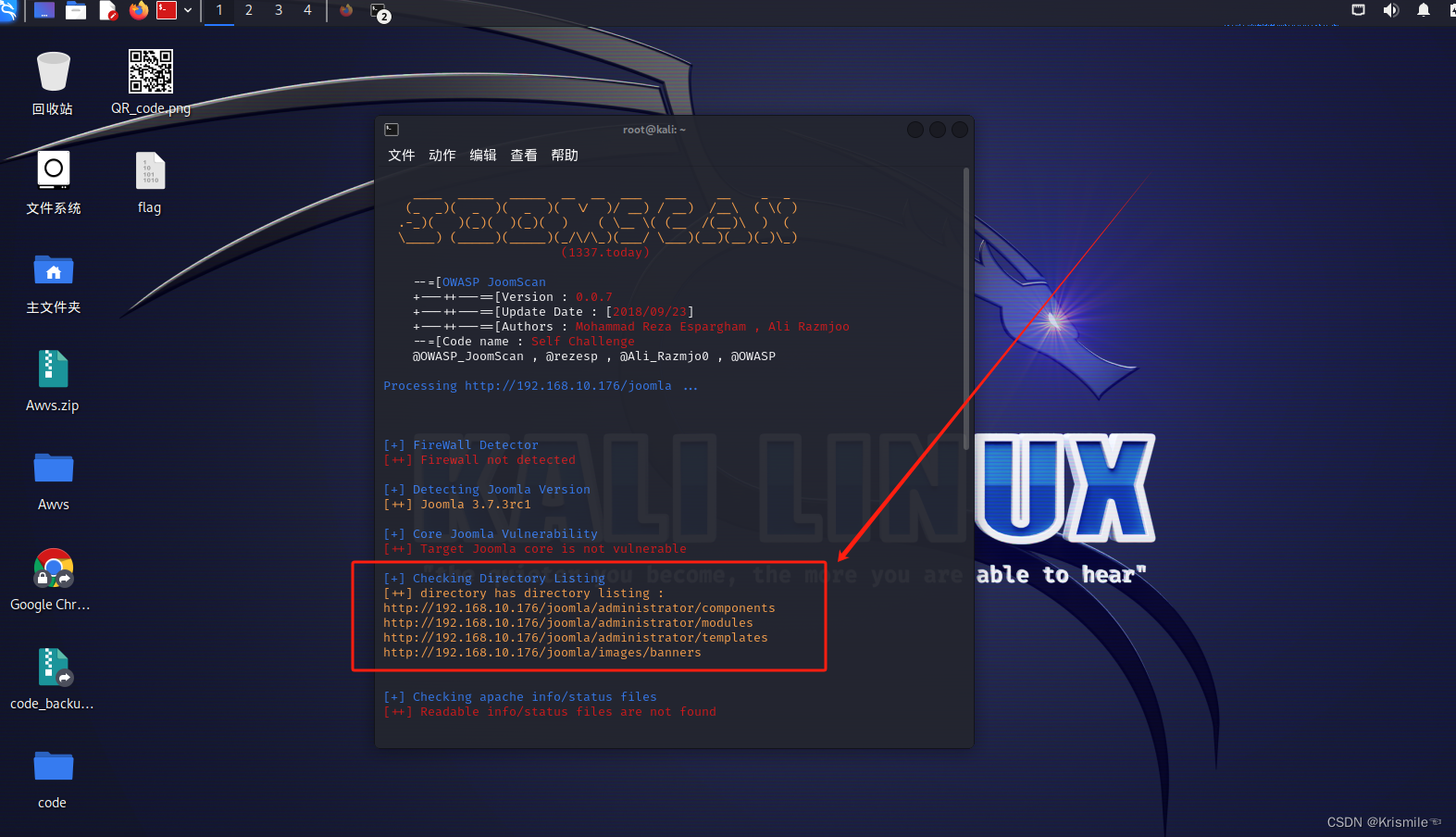Click the administrator/modules URL line
Viewport: 1456px width, 837px height.
click(568, 623)
